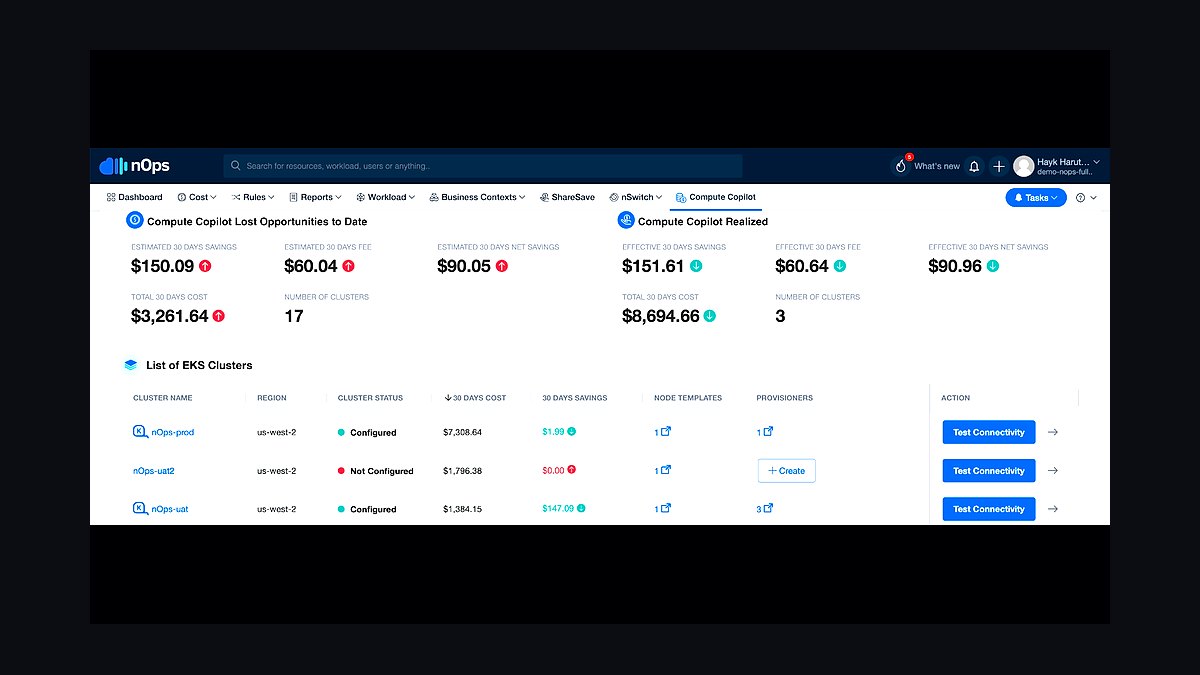Click teal down arrow beside $151.61
The height and width of the screenshot is (675, 1200).
tap(696, 266)
